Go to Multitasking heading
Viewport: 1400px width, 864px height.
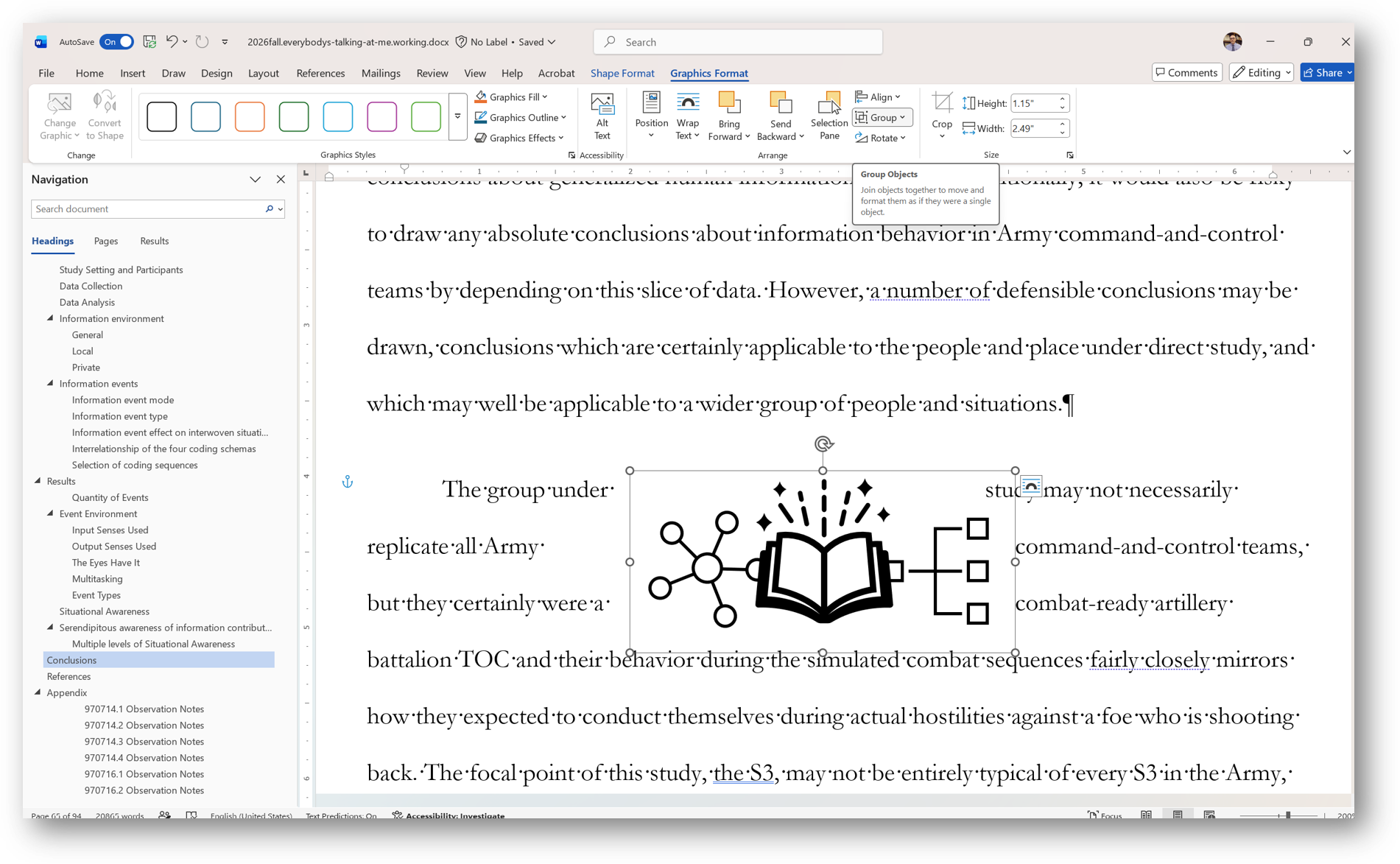pyautogui.click(x=97, y=579)
